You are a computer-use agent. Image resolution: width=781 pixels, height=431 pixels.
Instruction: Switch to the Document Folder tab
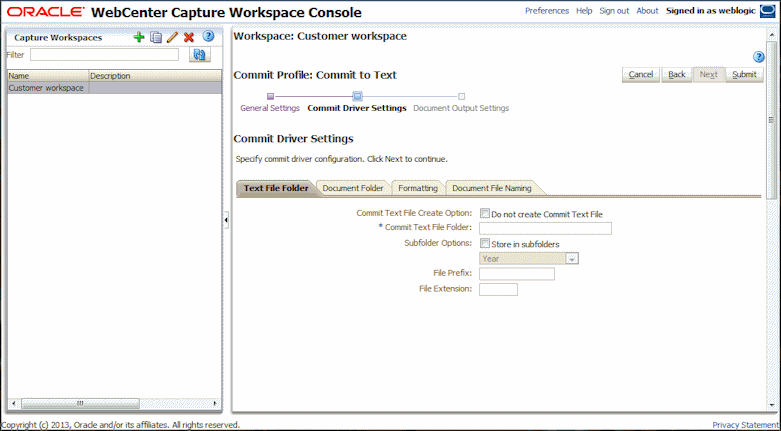[353, 188]
